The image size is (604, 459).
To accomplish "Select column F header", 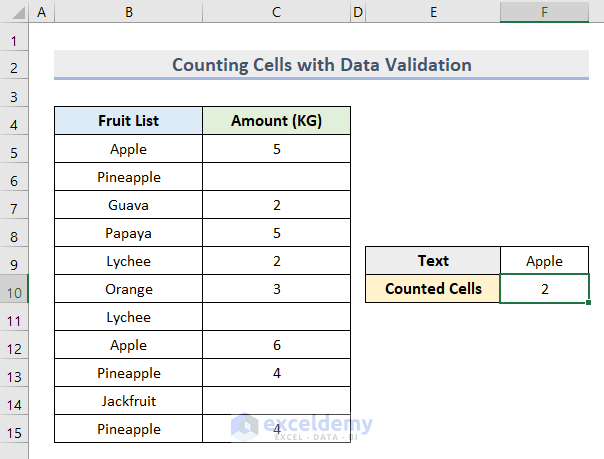I will pyautogui.click(x=544, y=12).
